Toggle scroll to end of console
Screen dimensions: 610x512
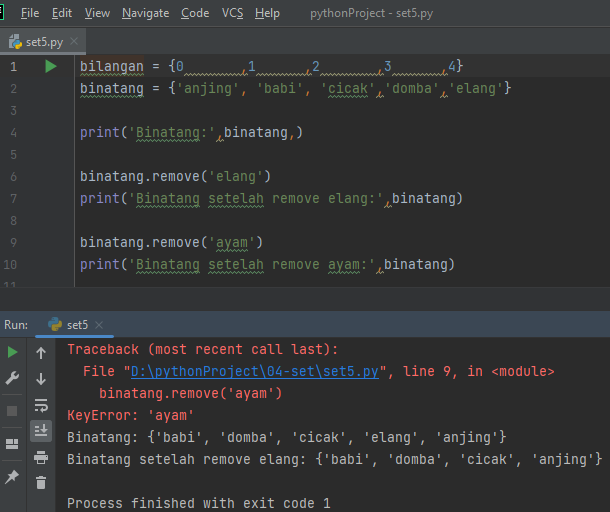tap(41, 431)
